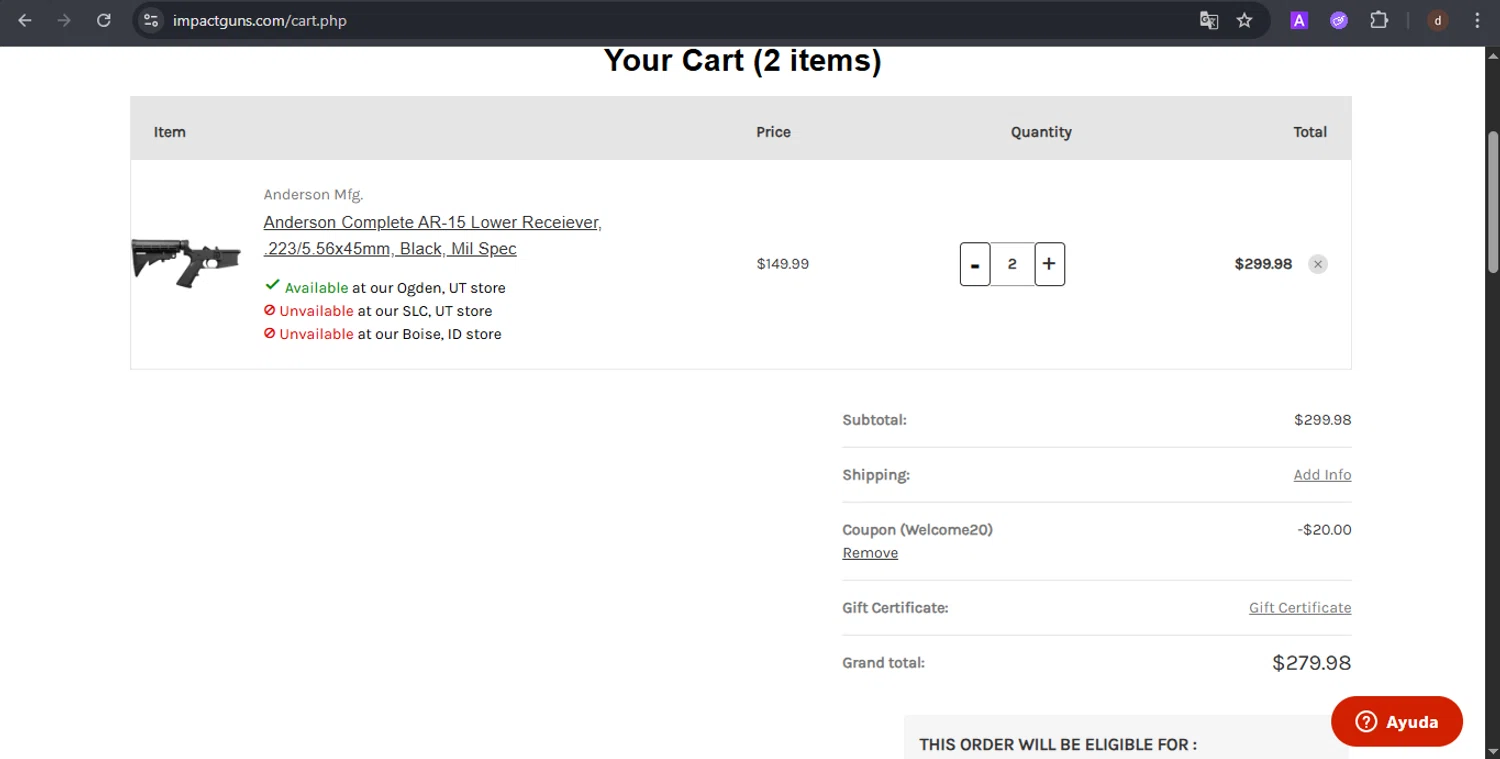Viewport: 1500px width, 759px height.
Task: Click the coupon discount -$20.00
Action: coord(1324,530)
